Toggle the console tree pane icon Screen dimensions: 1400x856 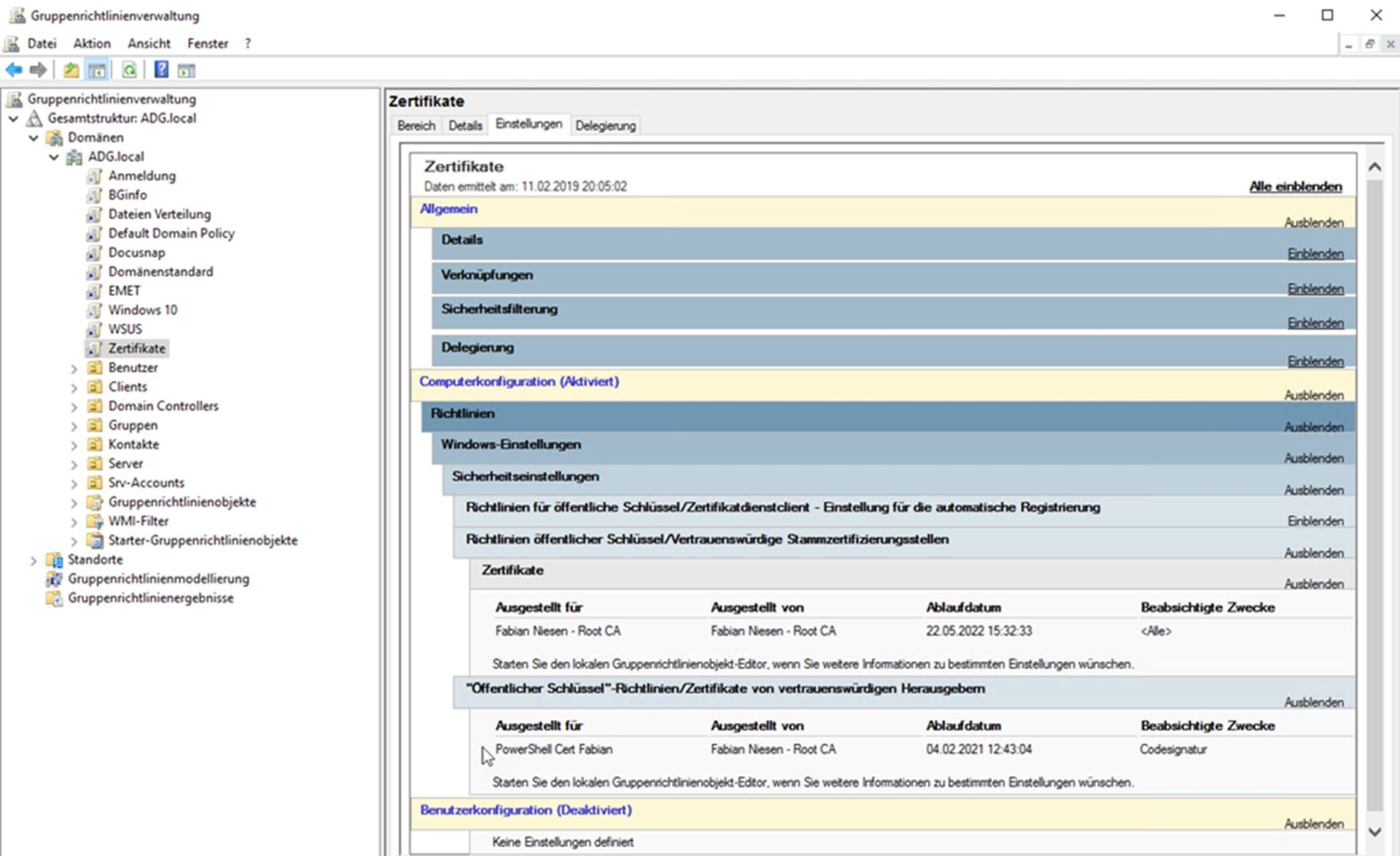[x=97, y=70]
